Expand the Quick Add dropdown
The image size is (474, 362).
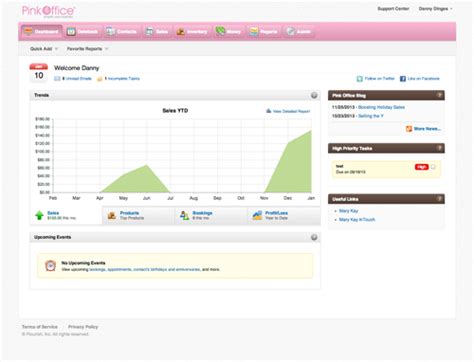(x=44, y=49)
